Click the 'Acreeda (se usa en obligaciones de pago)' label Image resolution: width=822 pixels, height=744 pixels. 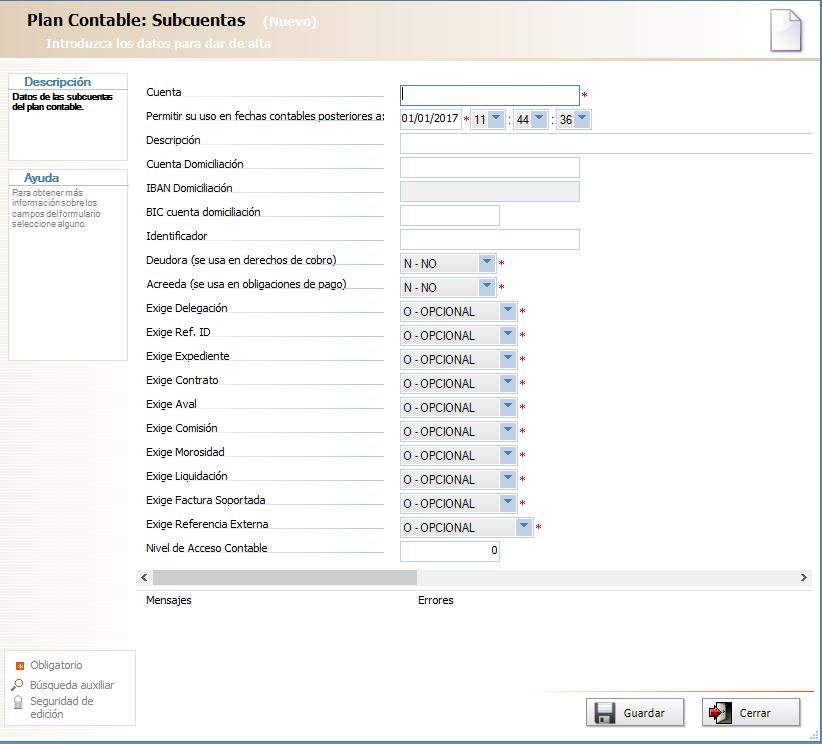click(246, 284)
